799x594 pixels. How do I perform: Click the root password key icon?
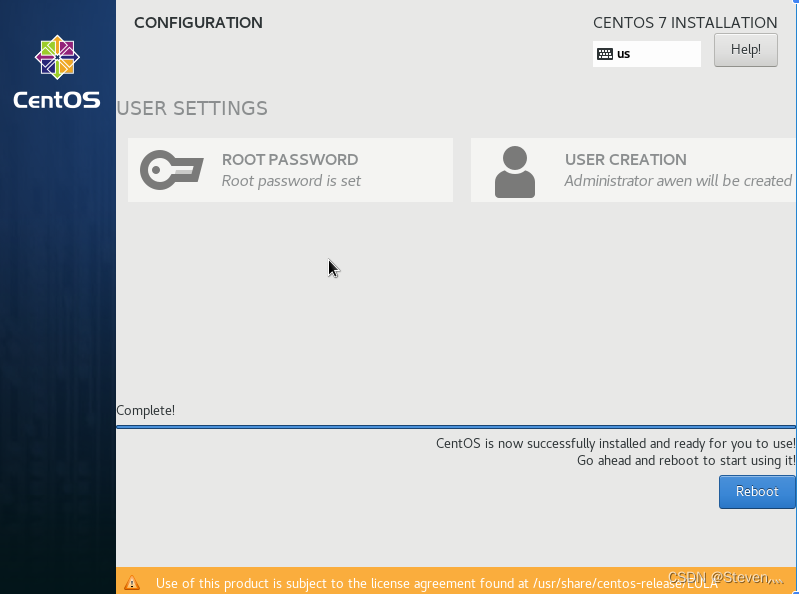[x=171, y=170]
